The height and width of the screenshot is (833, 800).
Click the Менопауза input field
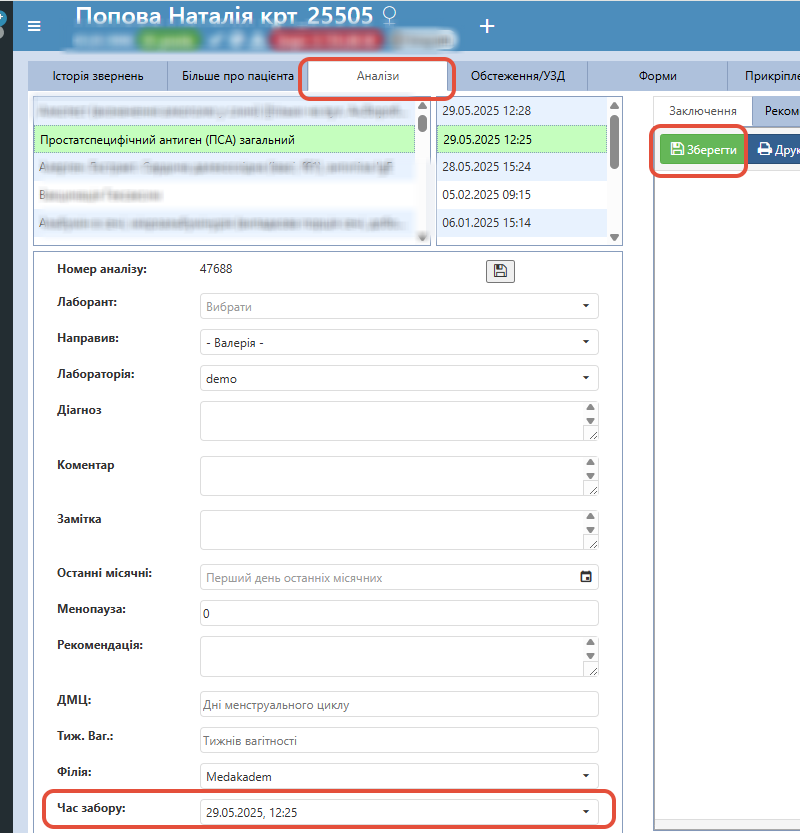(399, 613)
